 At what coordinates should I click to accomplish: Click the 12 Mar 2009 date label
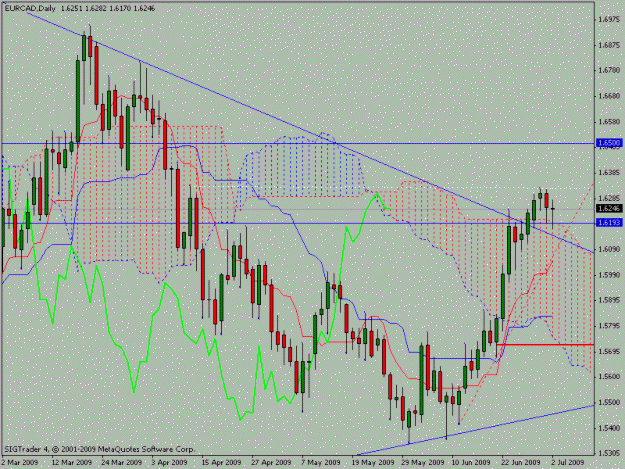pos(72,462)
